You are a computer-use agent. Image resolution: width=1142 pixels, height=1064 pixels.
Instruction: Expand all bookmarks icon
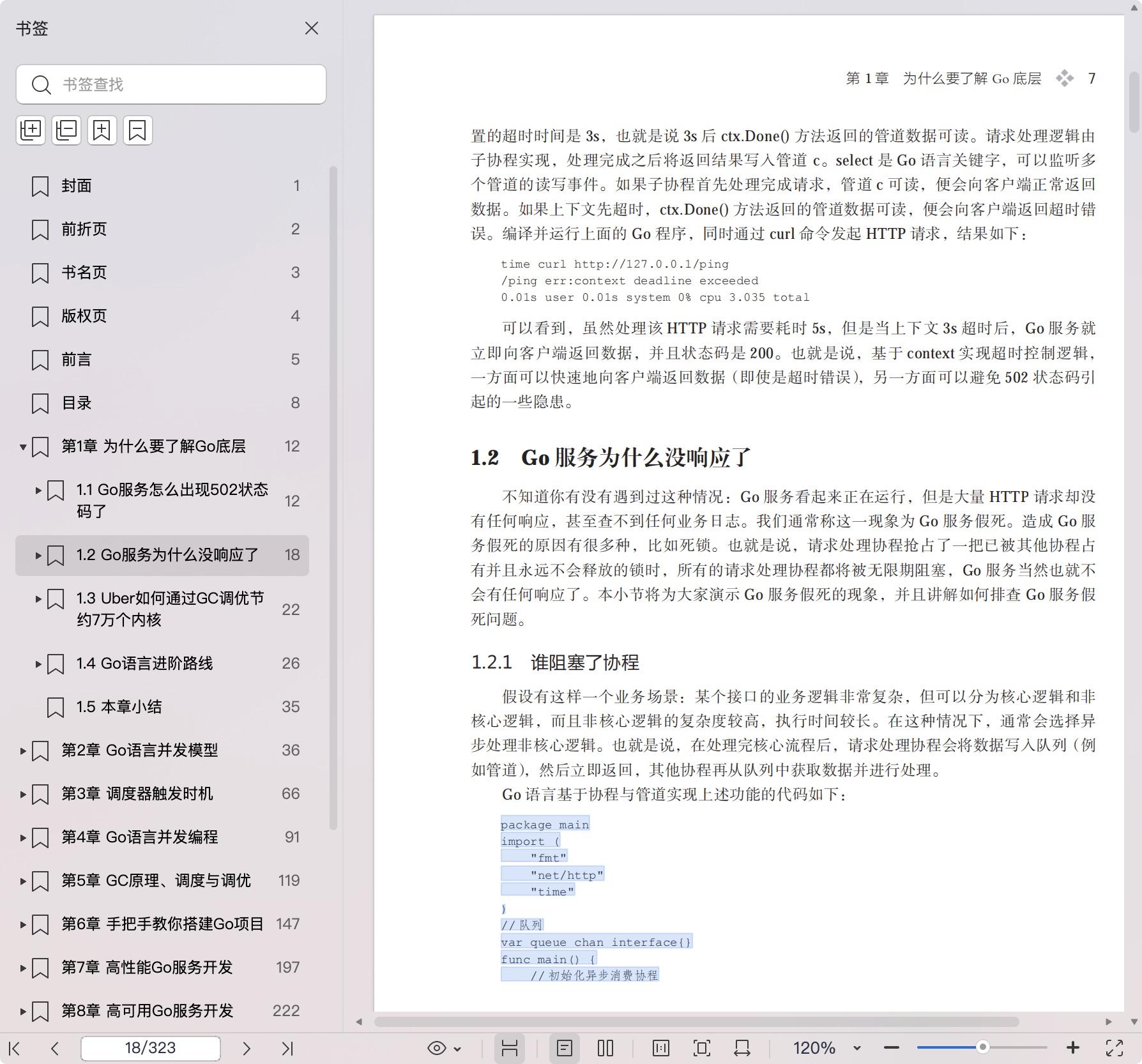[x=31, y=130]
